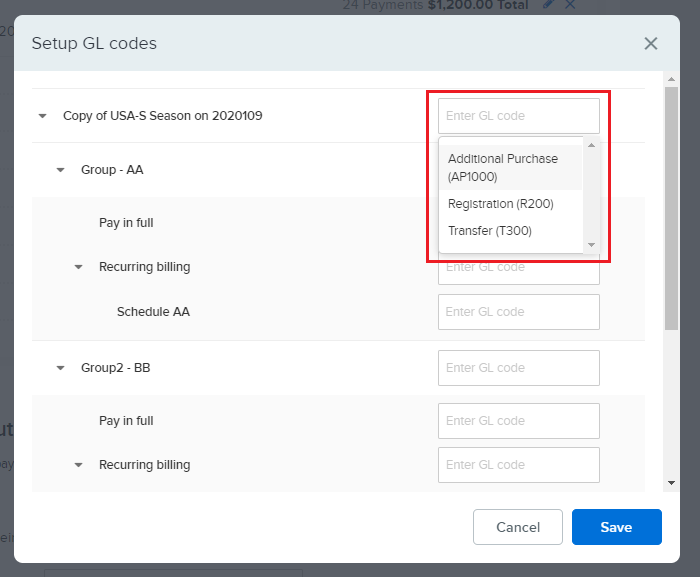Cancel the GL codes setup
Screen dimensions: 700x577
coord(518,527)
